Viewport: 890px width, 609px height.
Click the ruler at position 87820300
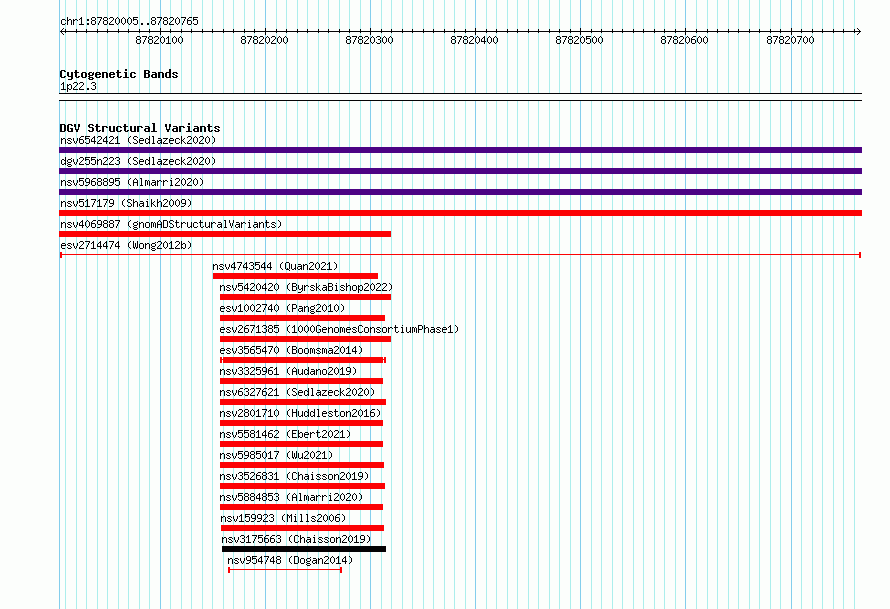[x=370, y=40]
